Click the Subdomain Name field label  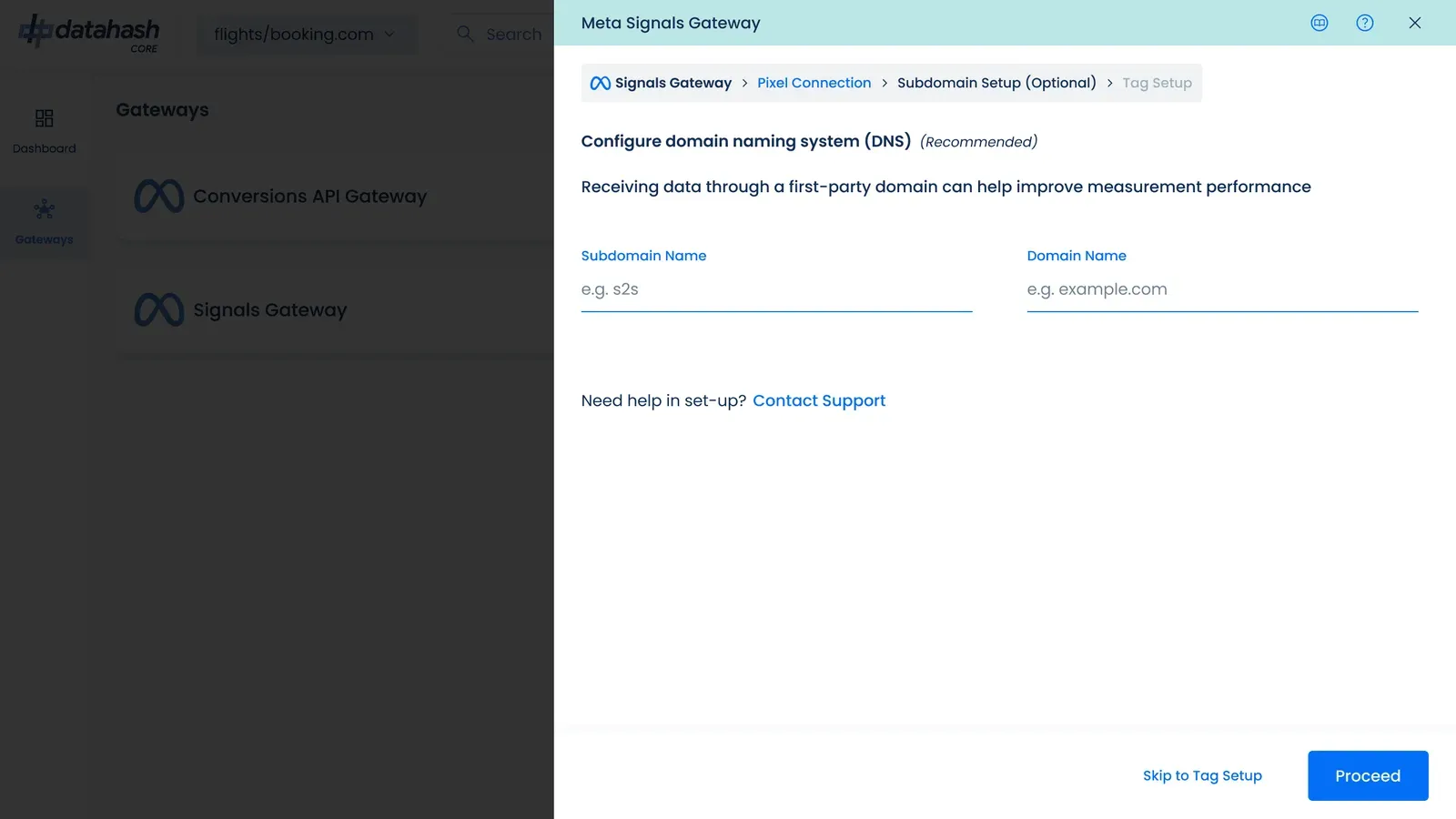(x=643, y=256)
